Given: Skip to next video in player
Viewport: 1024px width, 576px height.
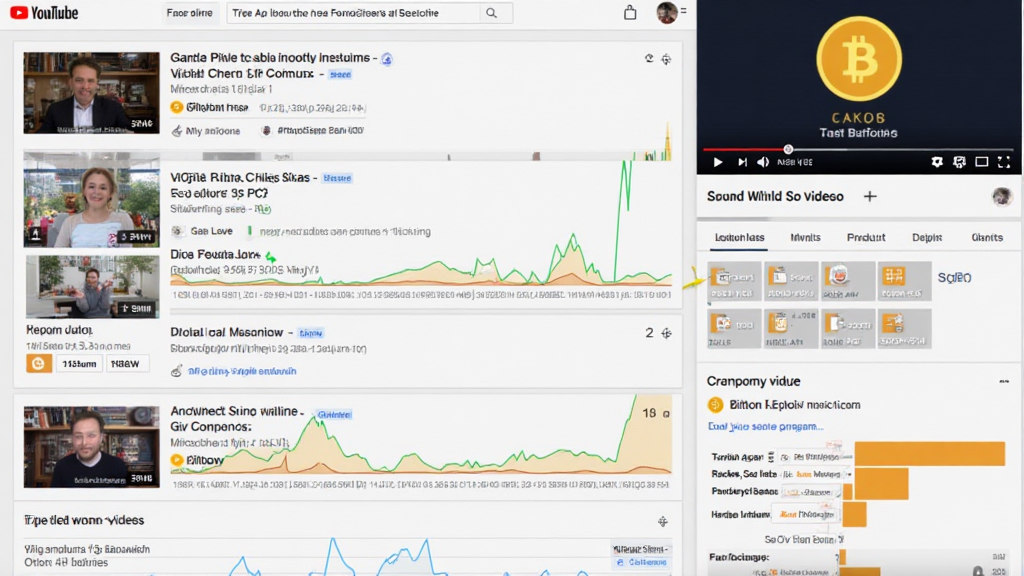Looking at the screenshot, I should point(742,162).
